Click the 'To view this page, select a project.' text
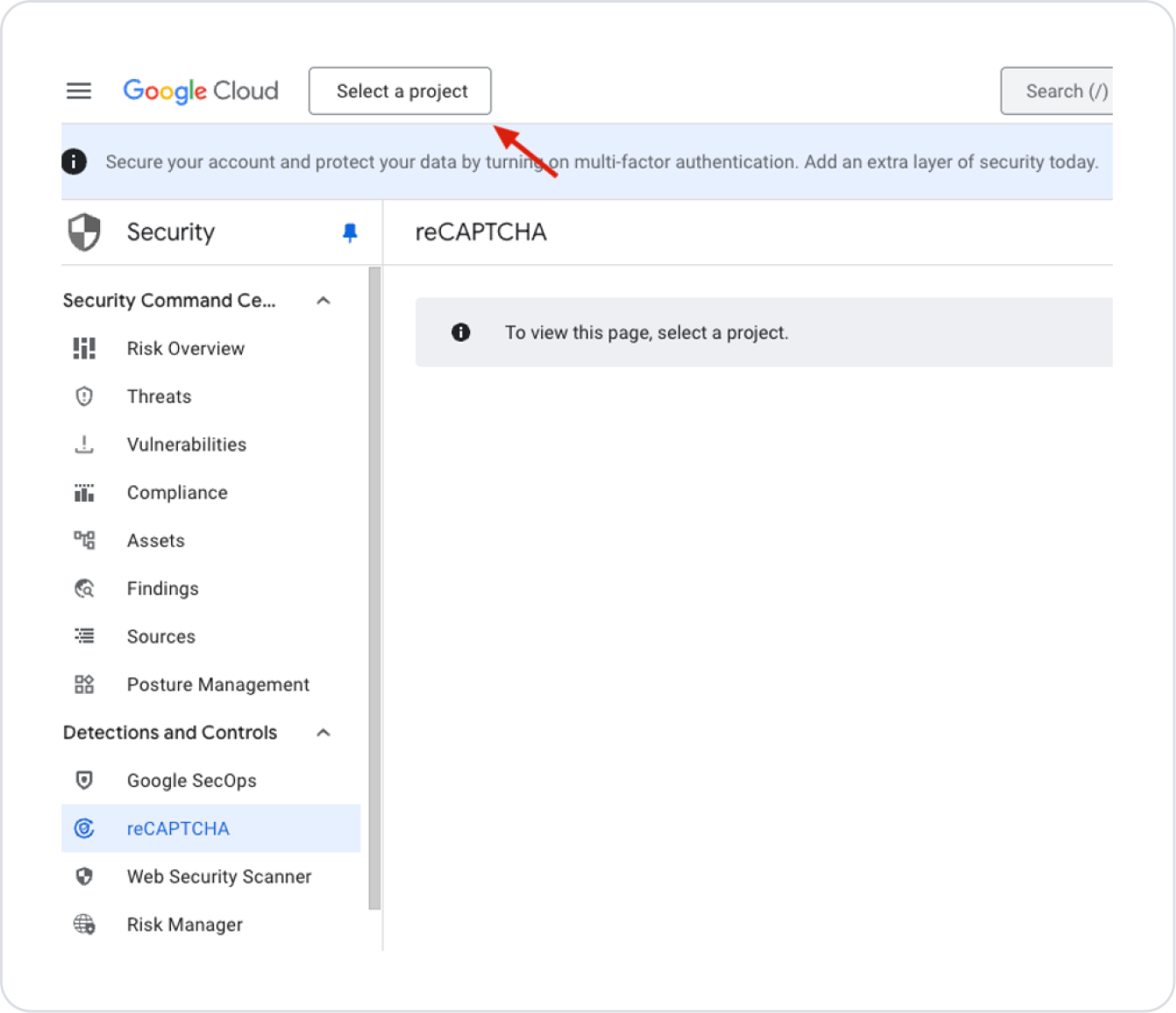The width and height of the screenshot is (1176, 1013). point(646,332)
